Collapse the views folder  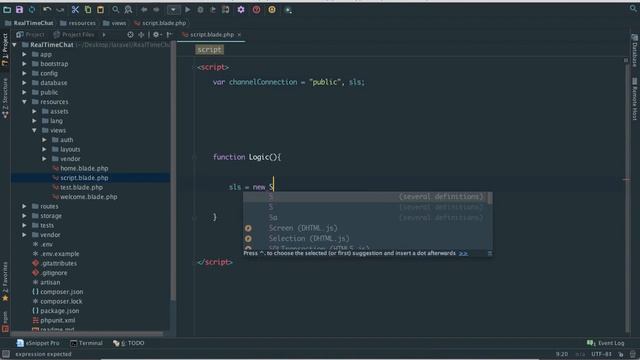(35, 130)
